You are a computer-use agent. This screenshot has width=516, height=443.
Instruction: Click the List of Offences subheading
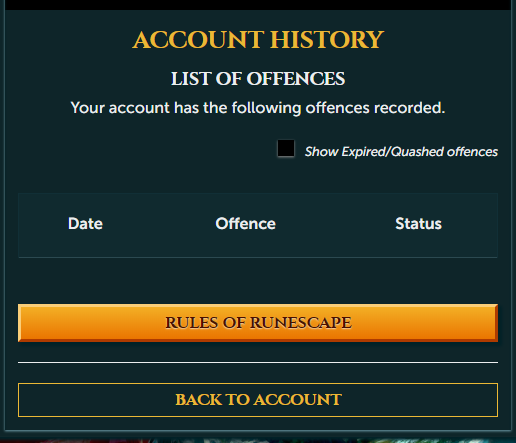(x=258, y=79)
